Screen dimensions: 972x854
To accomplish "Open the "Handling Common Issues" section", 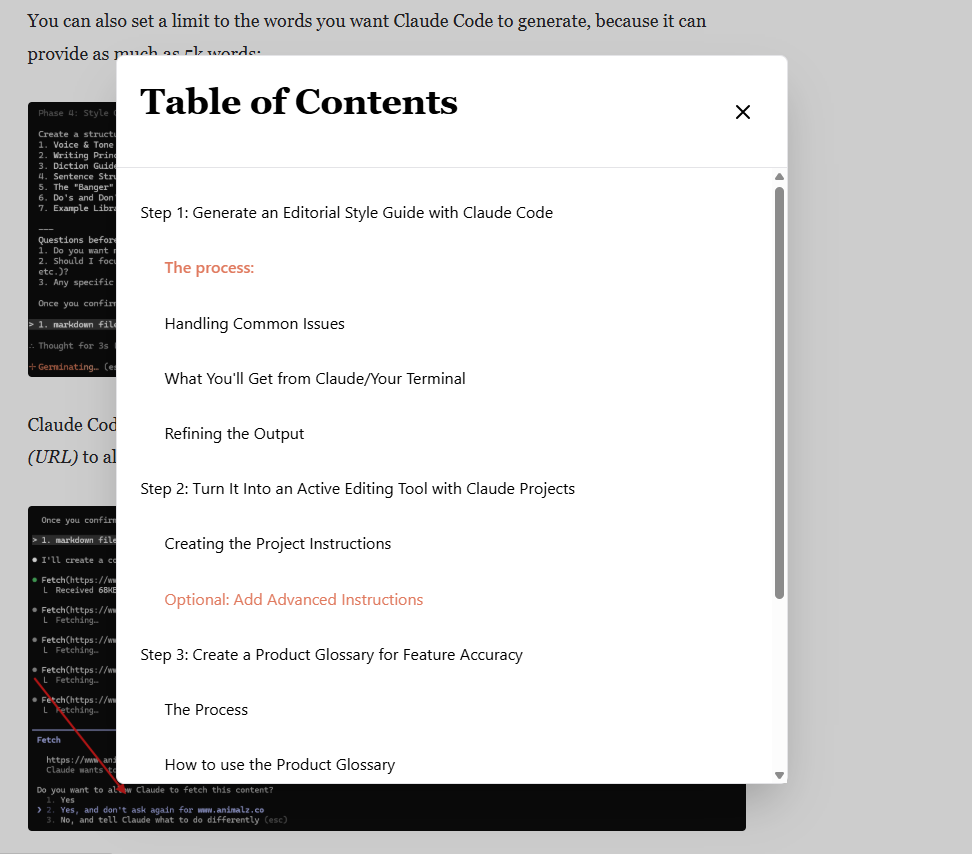I will click(254, 323).
